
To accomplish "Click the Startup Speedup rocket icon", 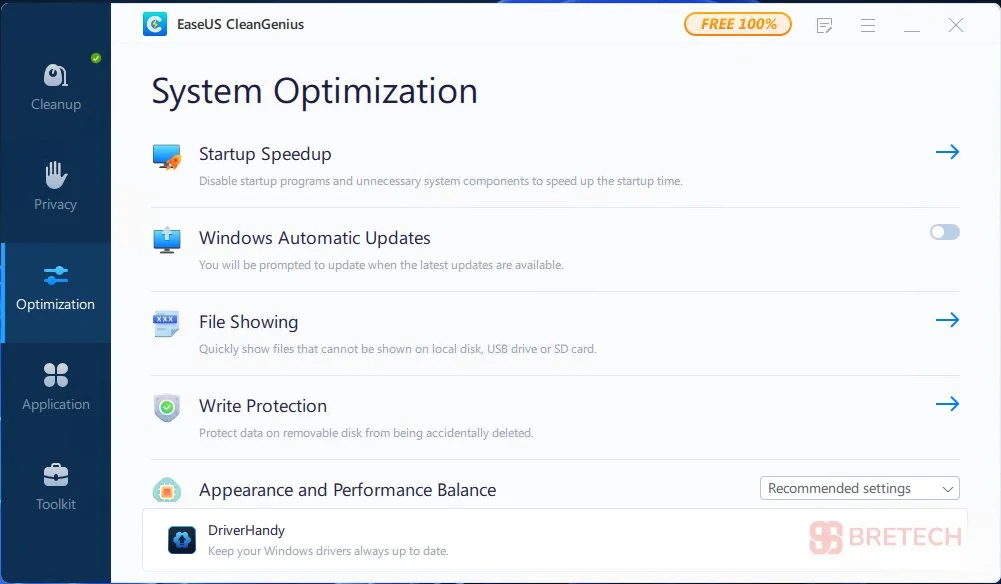I will coord(167,156).
